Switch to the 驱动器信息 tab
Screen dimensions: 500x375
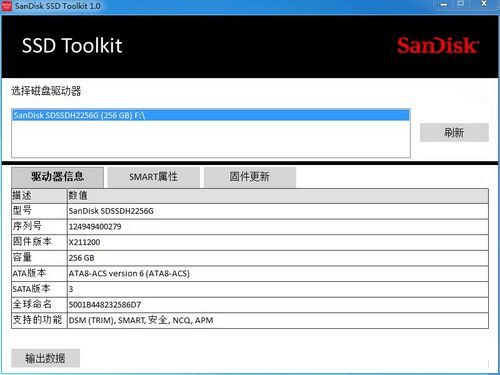(x=58, y=177)
